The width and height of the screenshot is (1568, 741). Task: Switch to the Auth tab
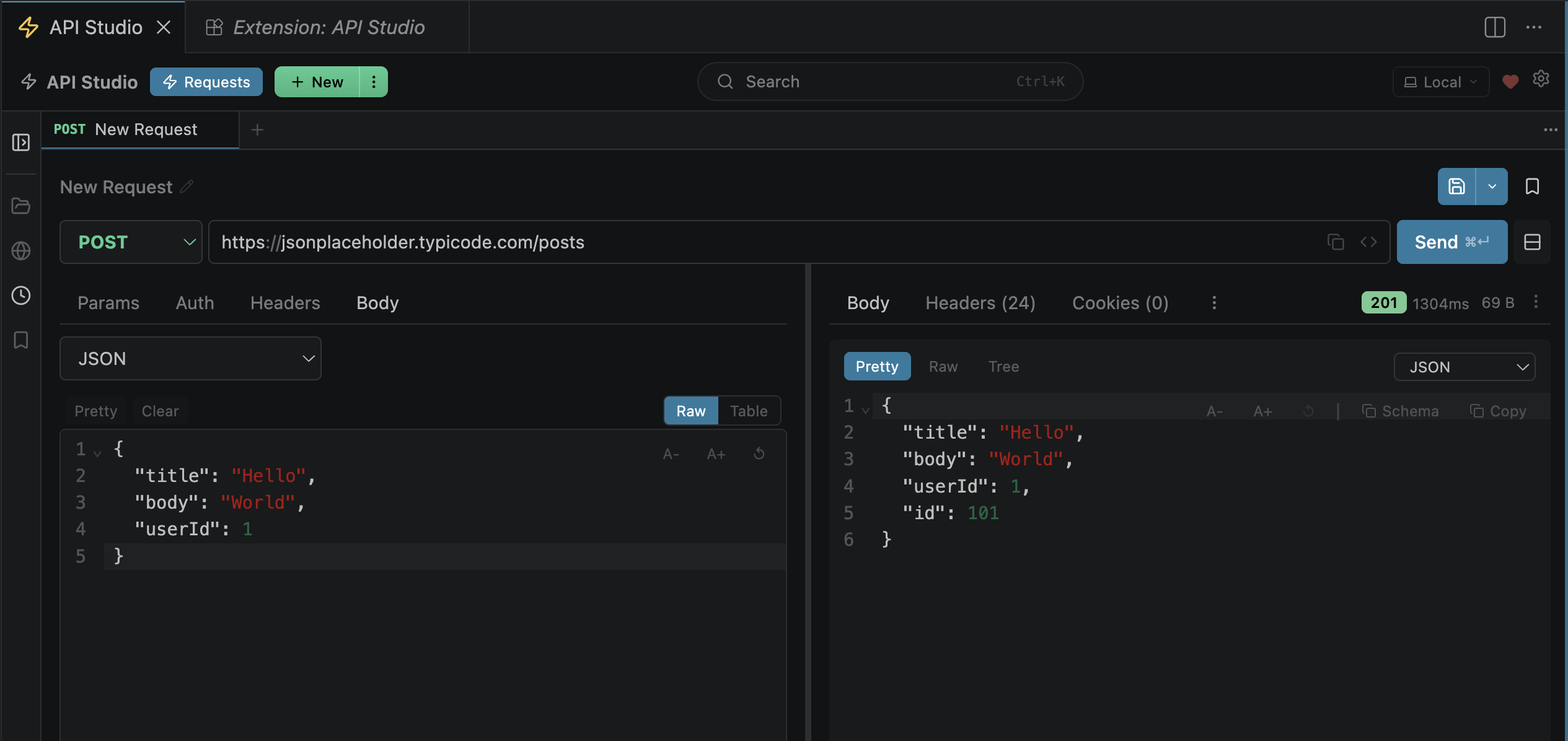[x=195, y=303]
